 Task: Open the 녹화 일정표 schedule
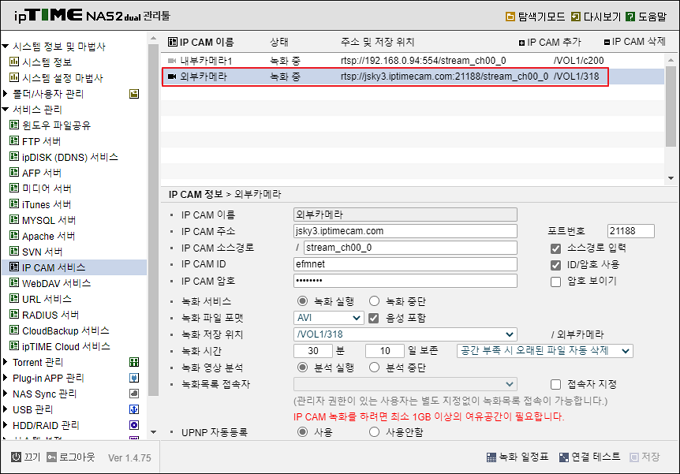tap(517, 457)
